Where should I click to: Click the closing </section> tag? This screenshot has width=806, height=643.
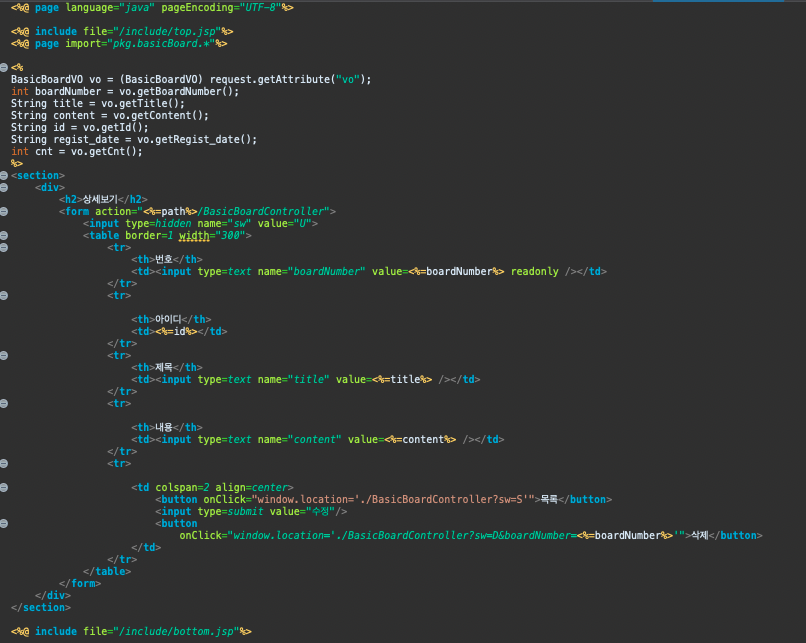[x=41, y=608]
